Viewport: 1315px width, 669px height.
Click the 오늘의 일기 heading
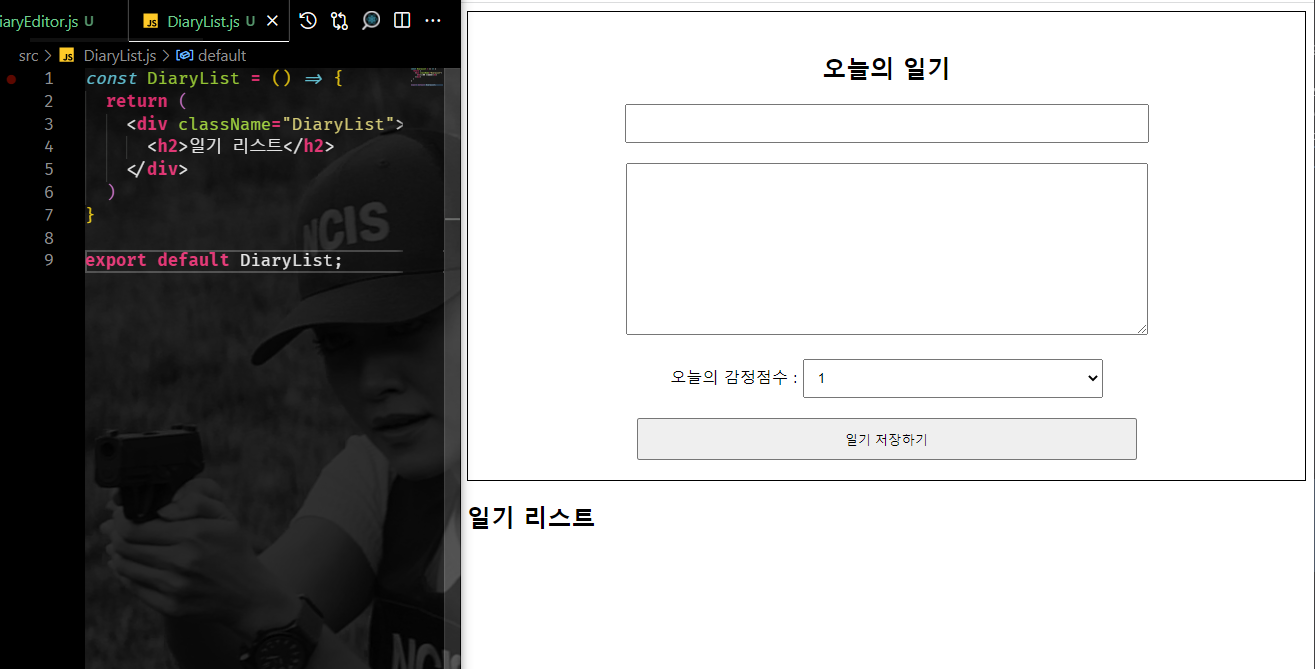pyautogui.click(x=886, y=69)
